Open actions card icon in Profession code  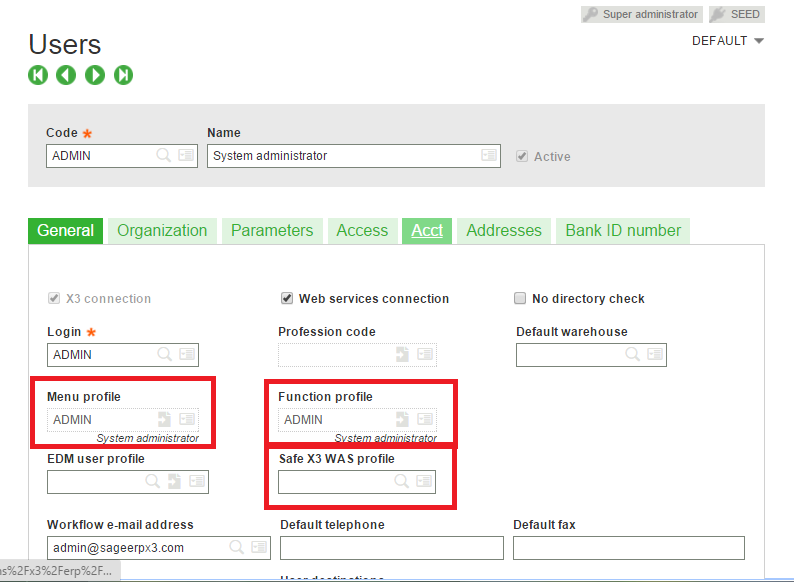click(425, 354)
